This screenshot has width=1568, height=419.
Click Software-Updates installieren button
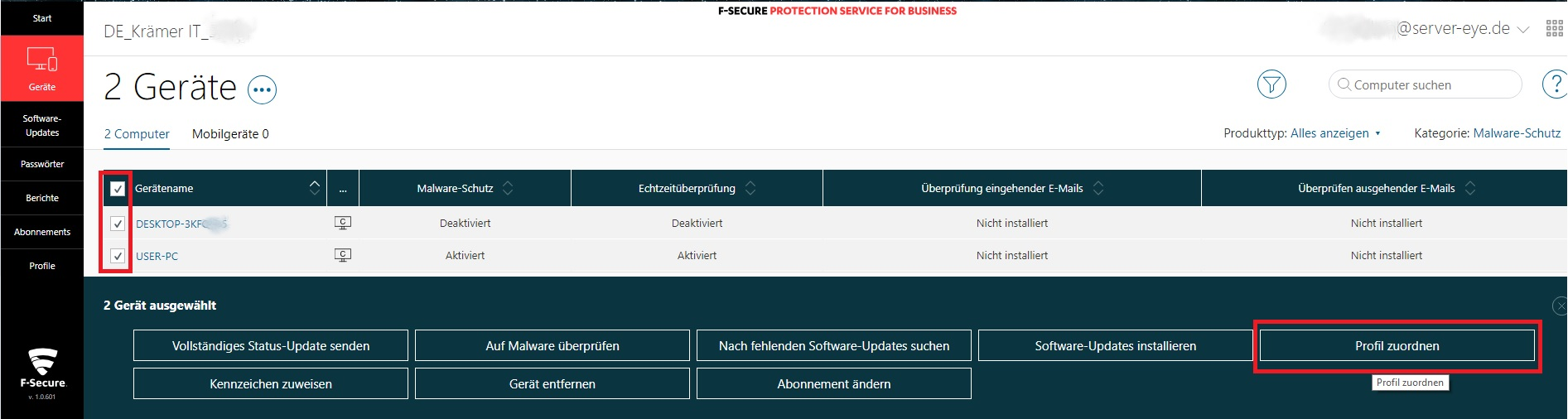[x=1116, y=345]
